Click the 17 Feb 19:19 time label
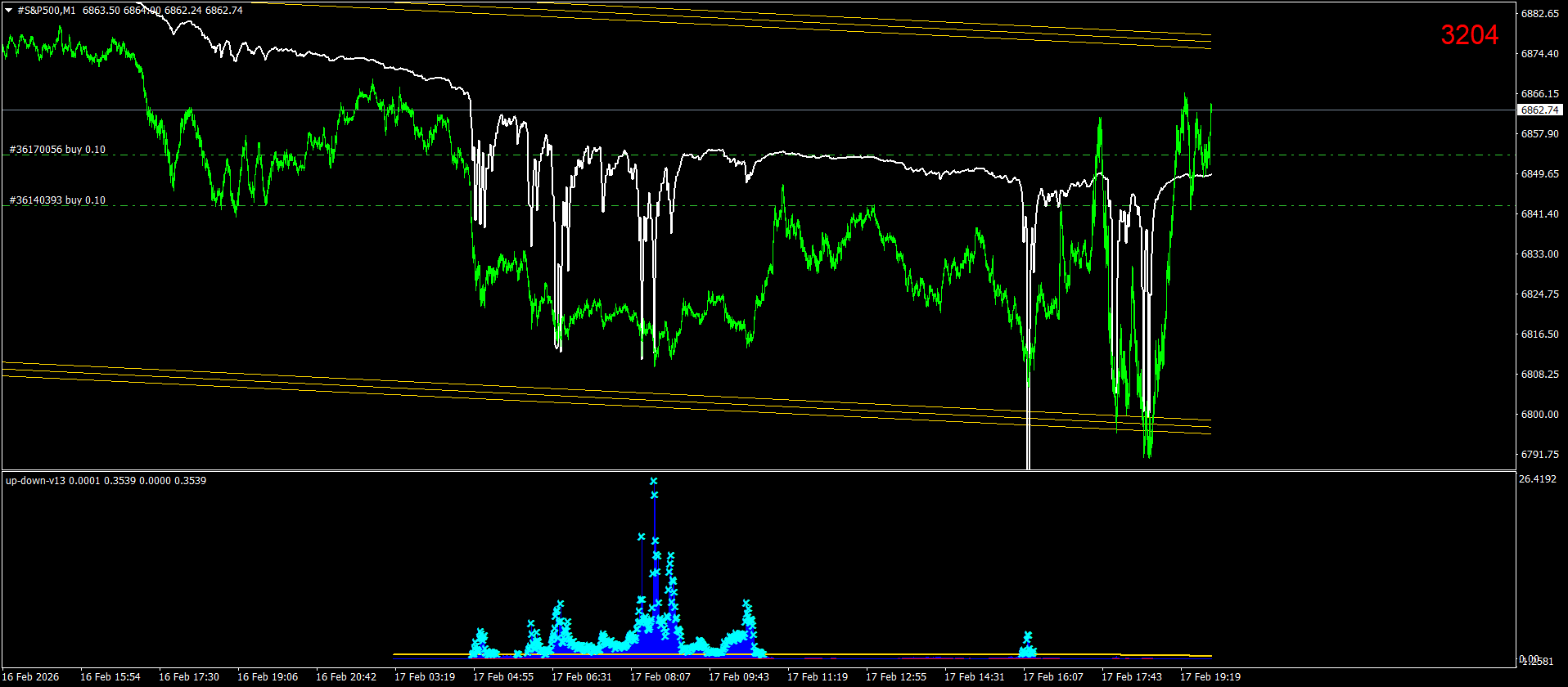Screen dimensions: 1568x687 [x=1210, y=677]
